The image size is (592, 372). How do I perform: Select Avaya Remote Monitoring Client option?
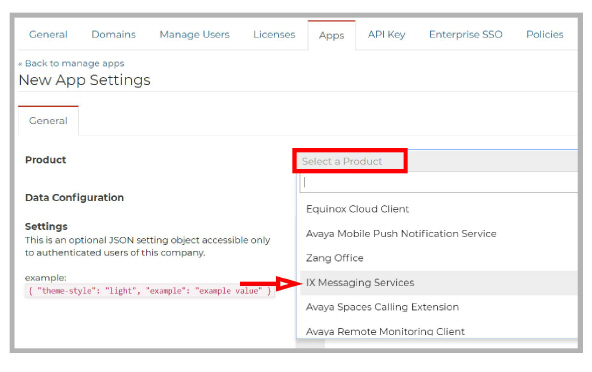click(439, 330)
